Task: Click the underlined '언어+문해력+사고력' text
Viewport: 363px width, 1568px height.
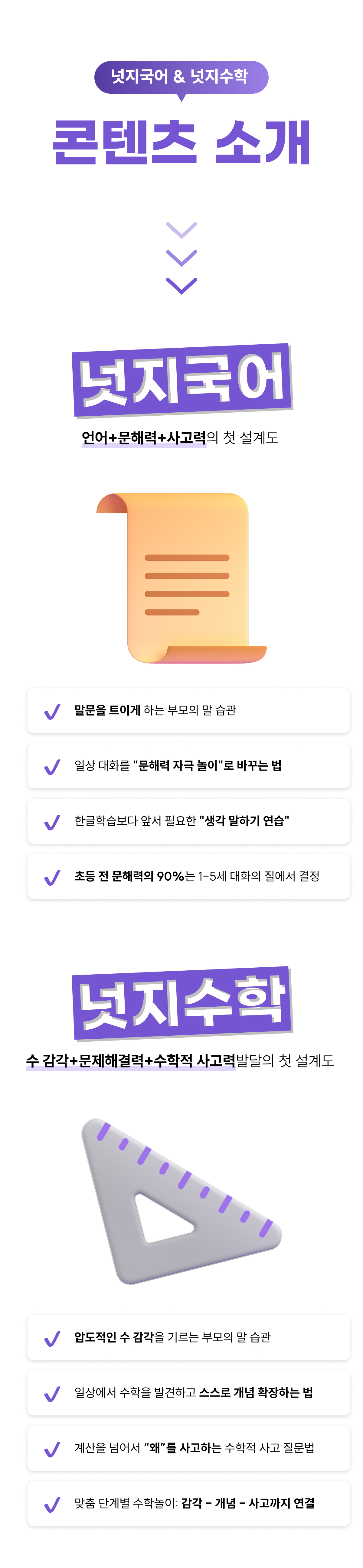Action: click(144, 438)
